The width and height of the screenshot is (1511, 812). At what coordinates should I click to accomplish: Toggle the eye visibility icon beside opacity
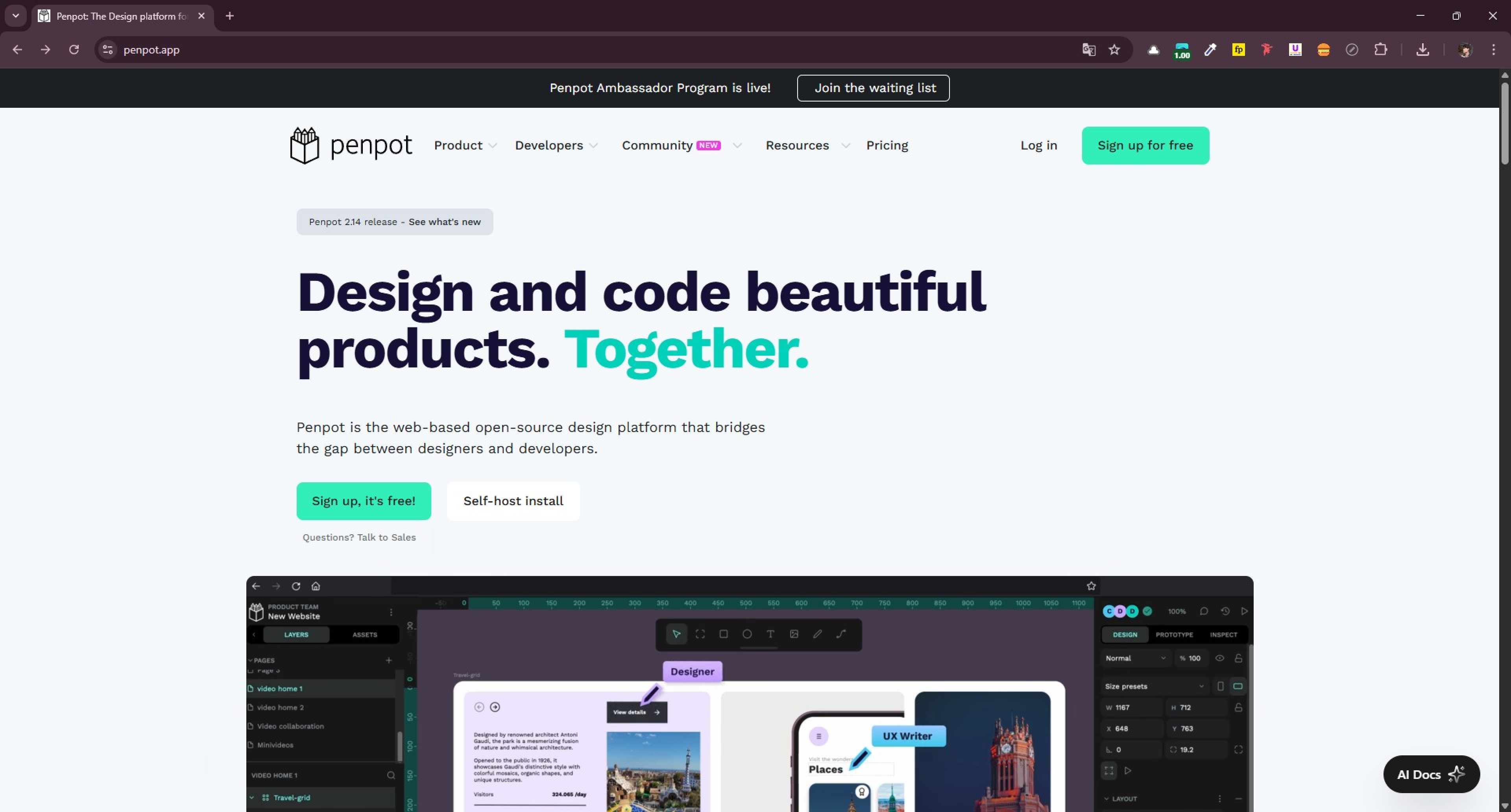pos(1219,658)
